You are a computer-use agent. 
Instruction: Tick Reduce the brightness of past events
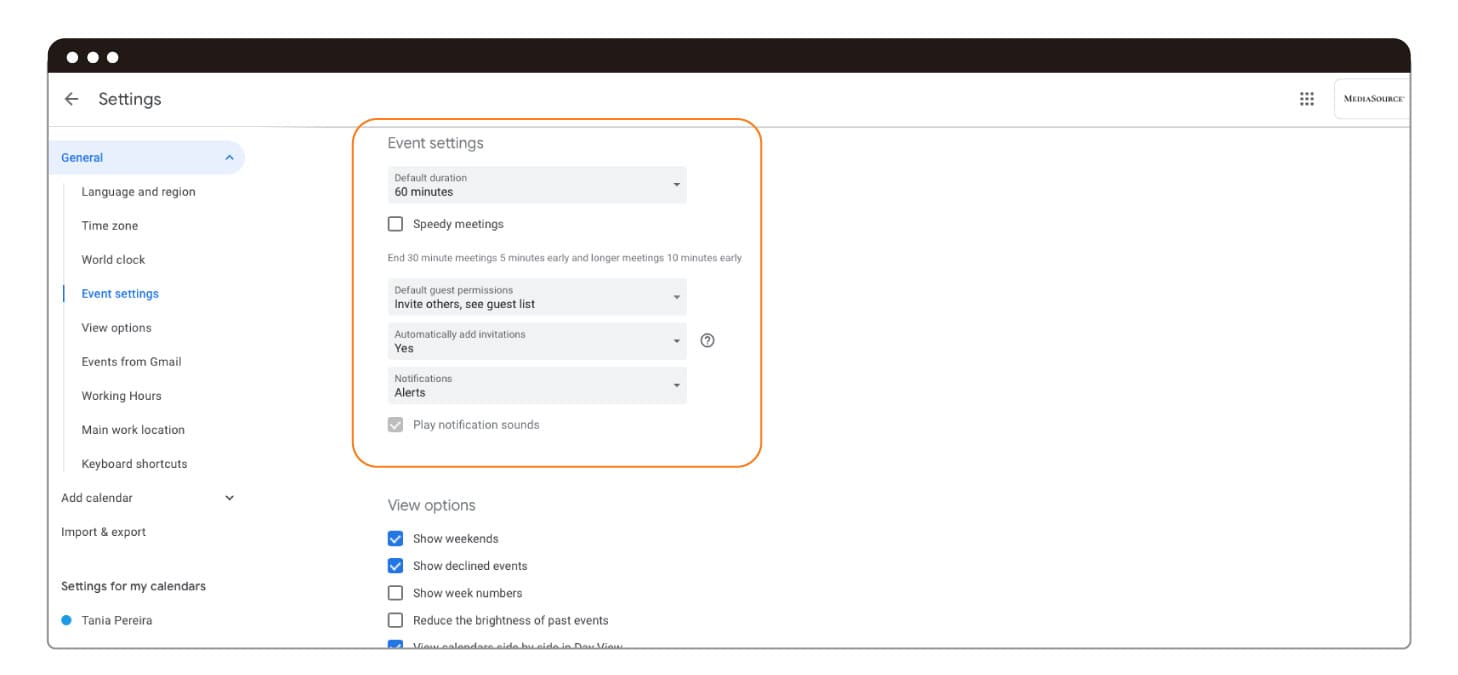(395, 620)
